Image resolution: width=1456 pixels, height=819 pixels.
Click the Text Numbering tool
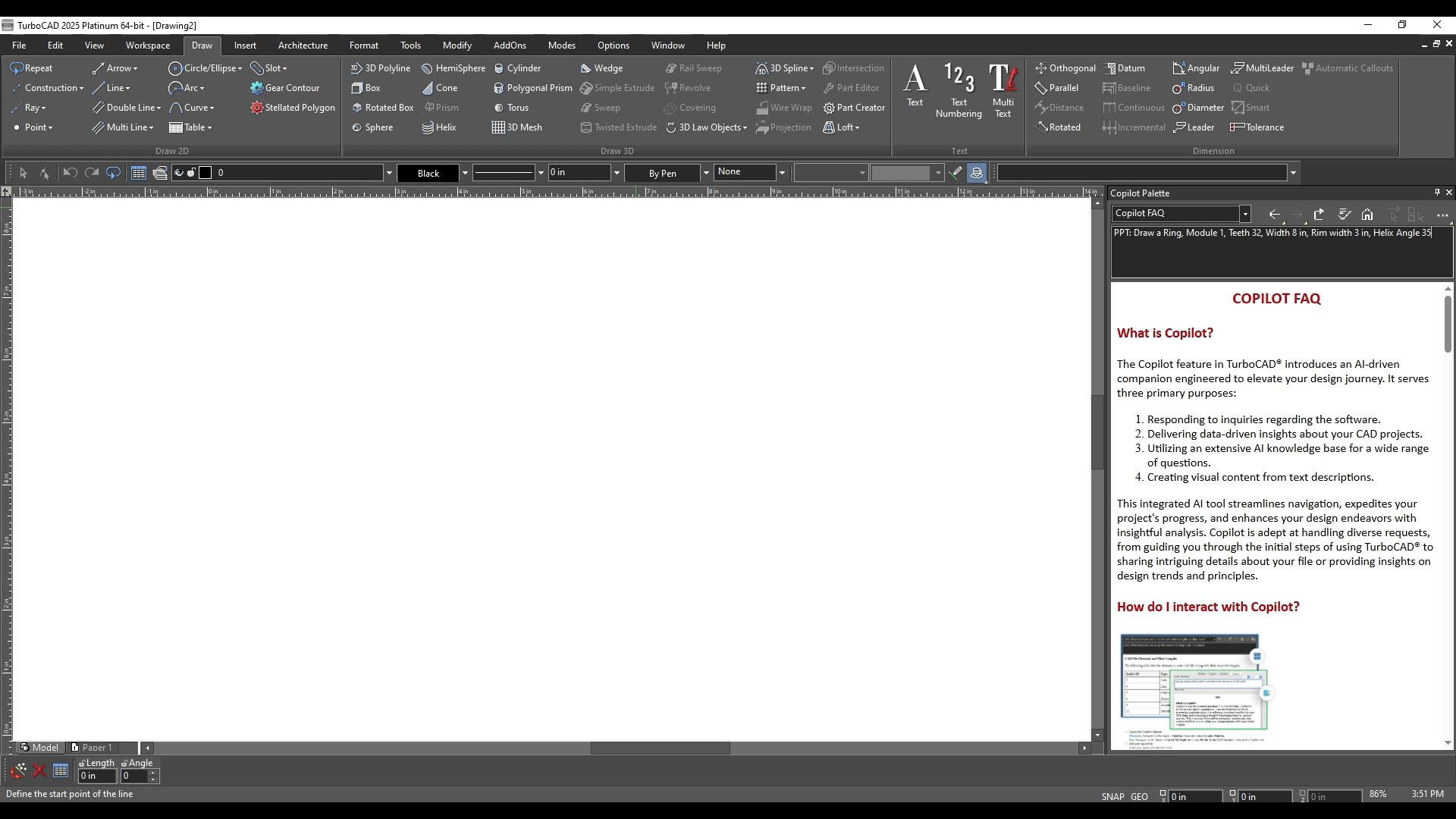pos(959,91)
